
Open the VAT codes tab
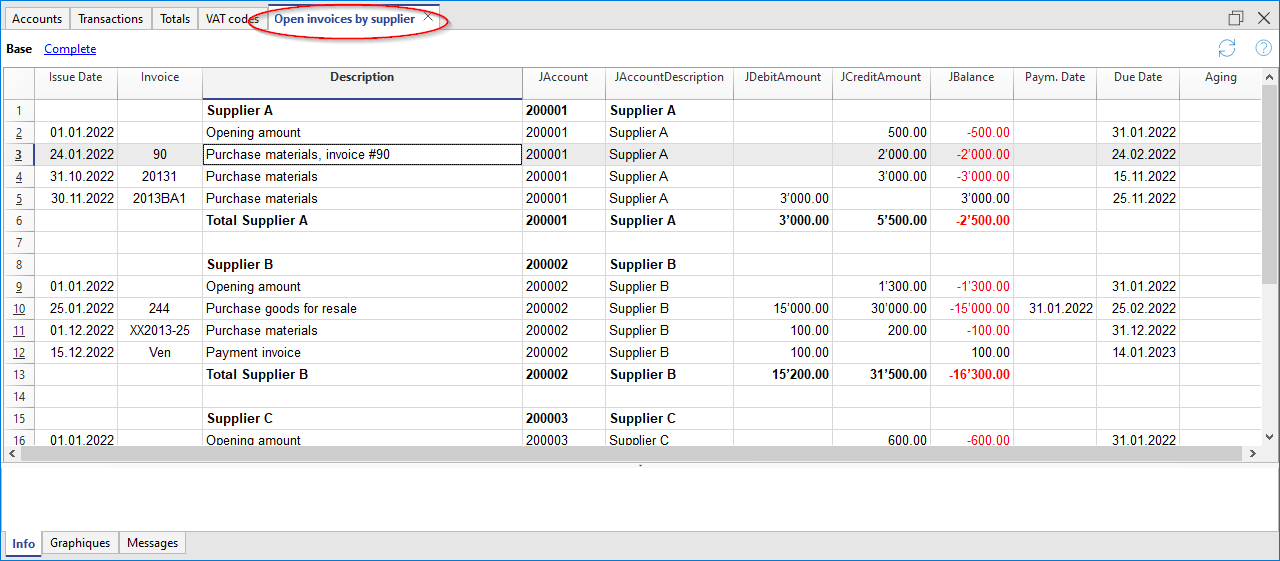(x=231, y=19)
